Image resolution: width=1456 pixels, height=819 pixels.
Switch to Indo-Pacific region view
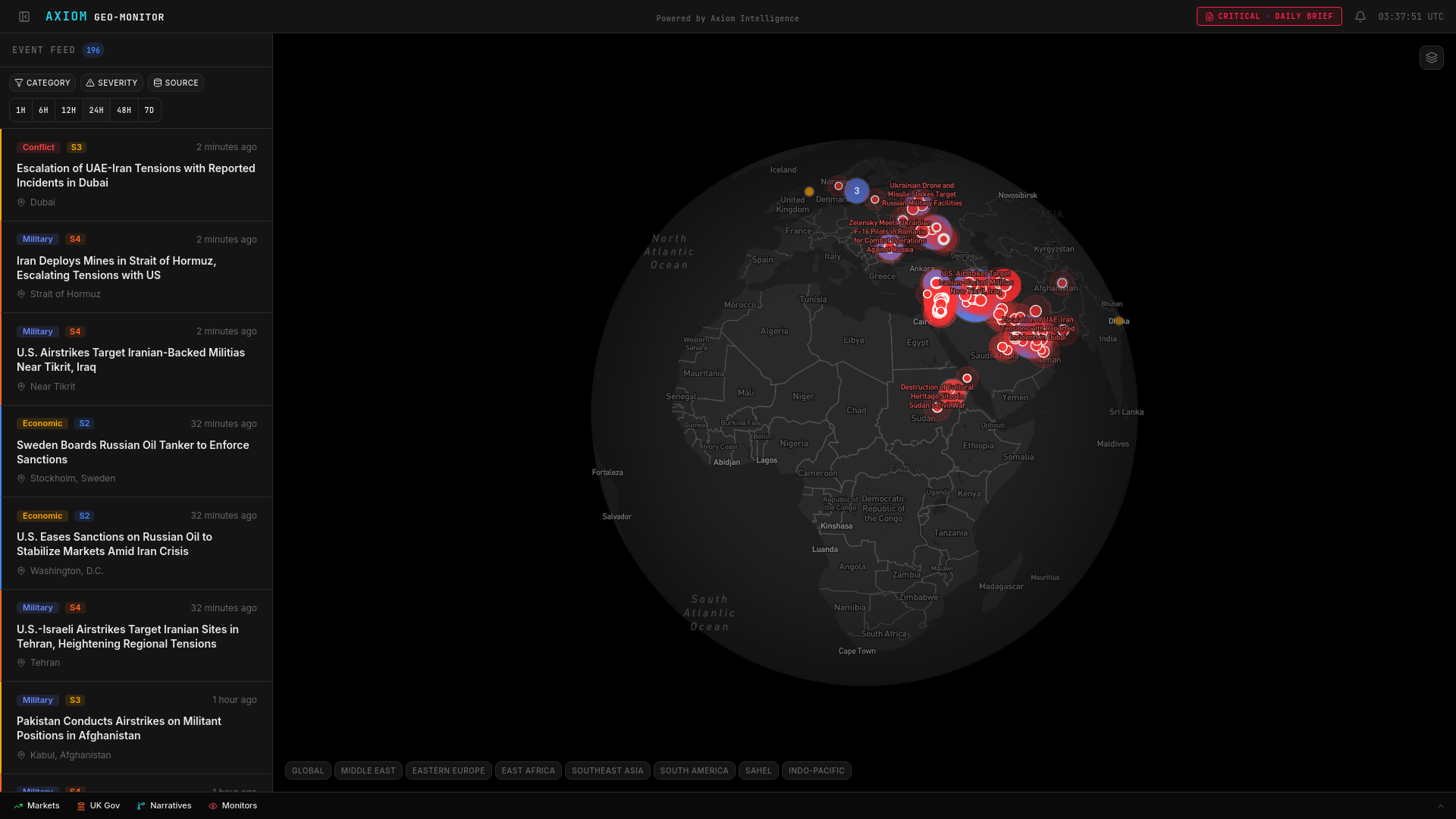click(x=816, y=770)
